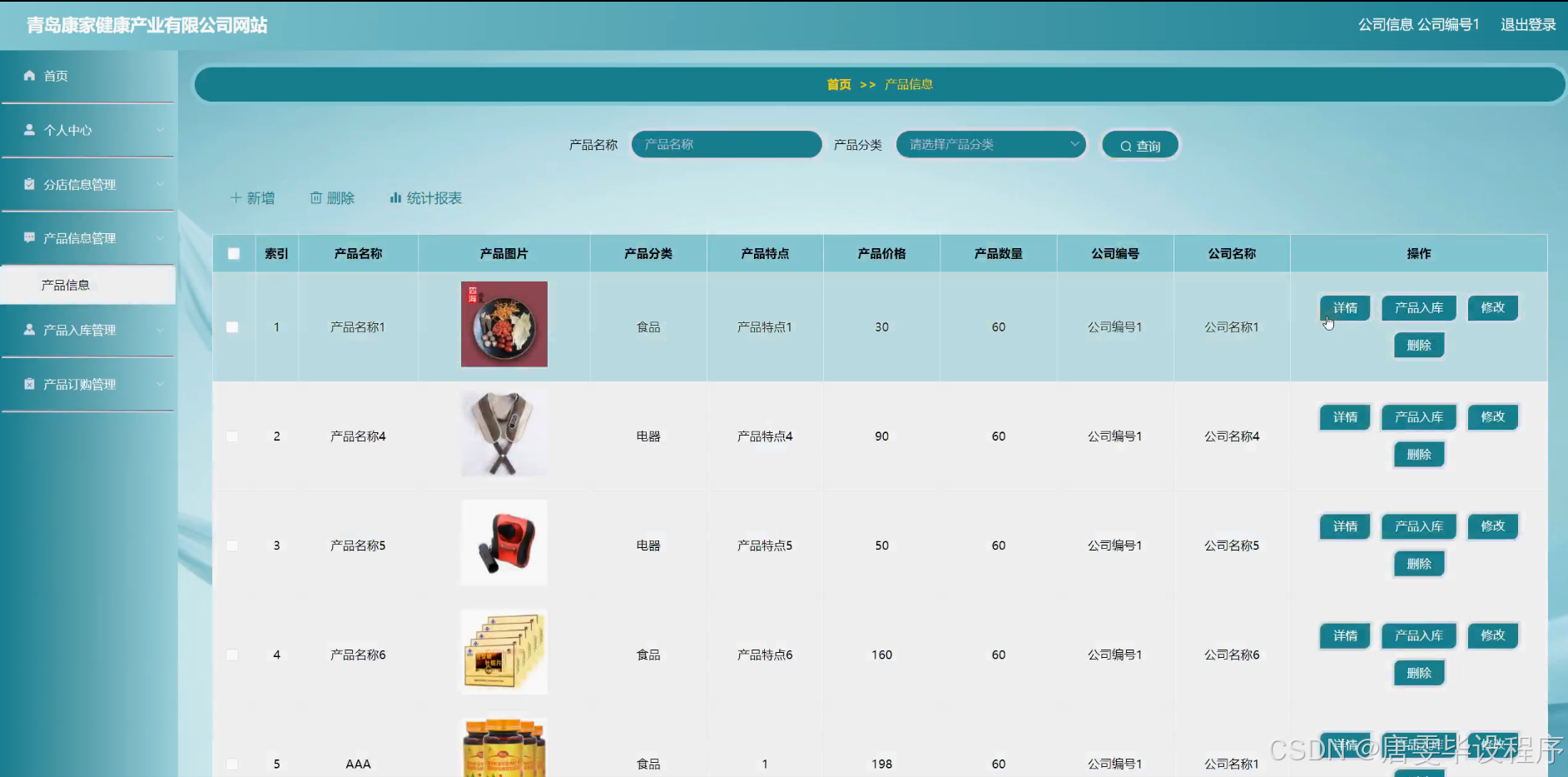This screenshot has width=1568, height=777.
Task: Toggle the select-all checkbox in table header
Action: (x=234, y=254)
